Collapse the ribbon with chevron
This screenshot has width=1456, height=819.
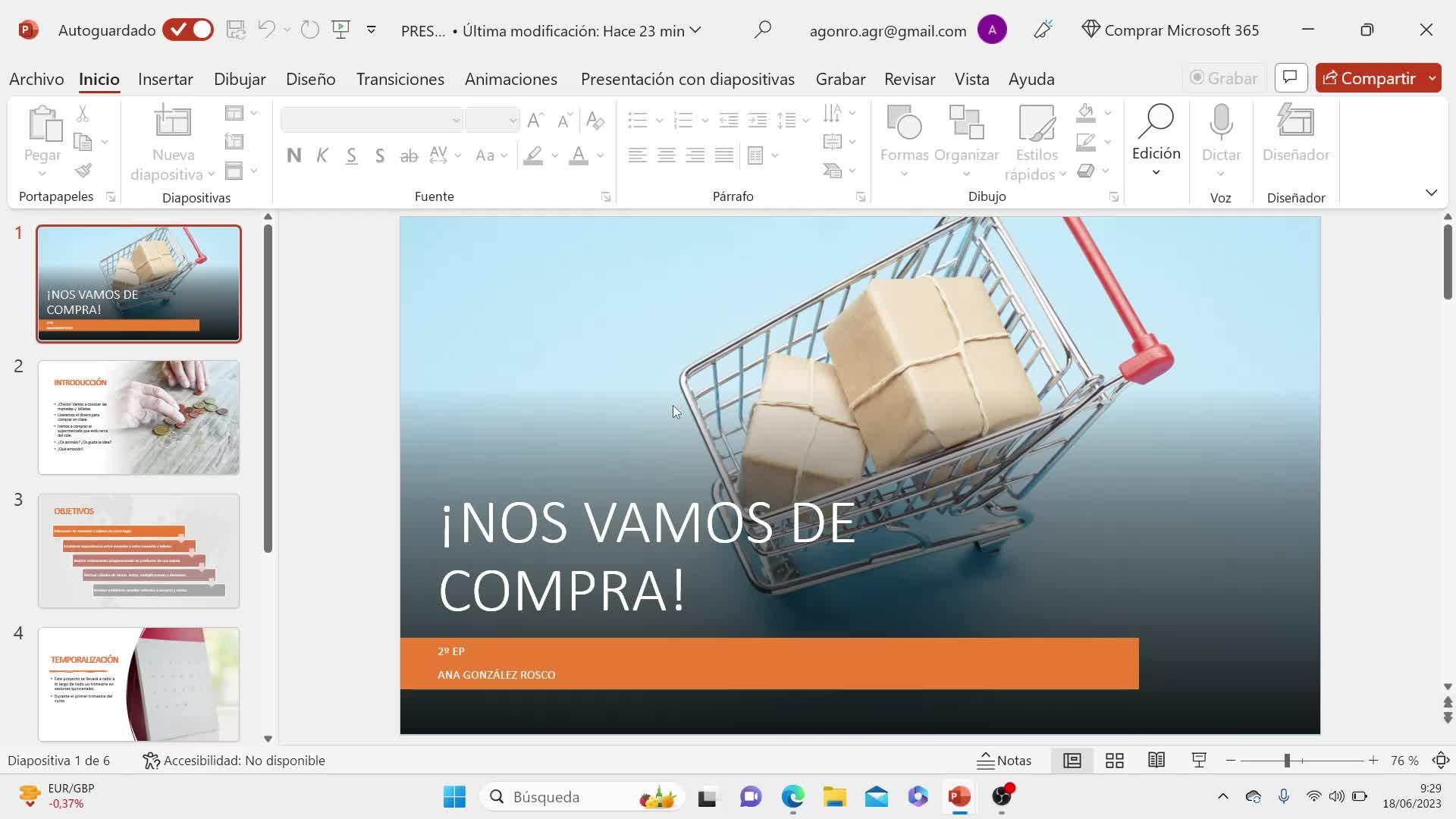pyautogui.click(x=1431, y=193)
